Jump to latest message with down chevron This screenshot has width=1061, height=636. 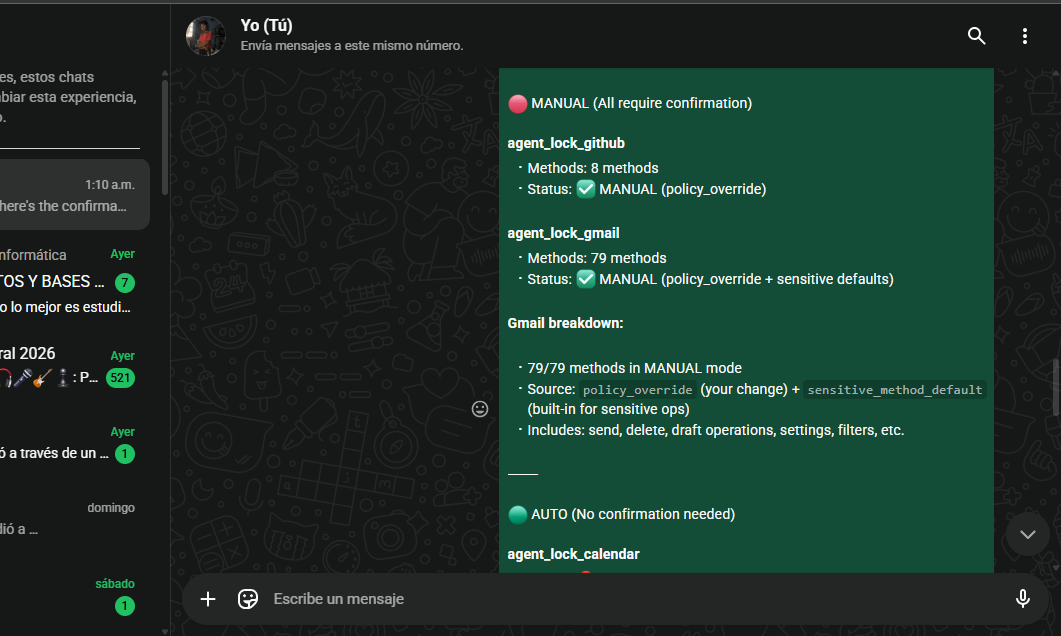pyautogui.click(x=1027, y=535)
